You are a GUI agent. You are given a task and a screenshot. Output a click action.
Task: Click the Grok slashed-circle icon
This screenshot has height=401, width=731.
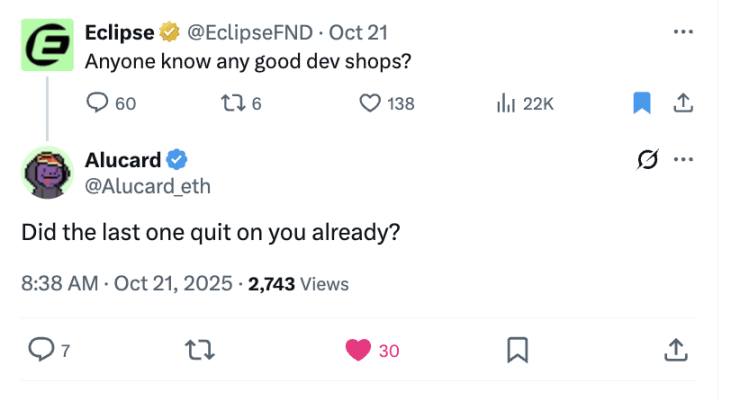(x=648, y=159)
